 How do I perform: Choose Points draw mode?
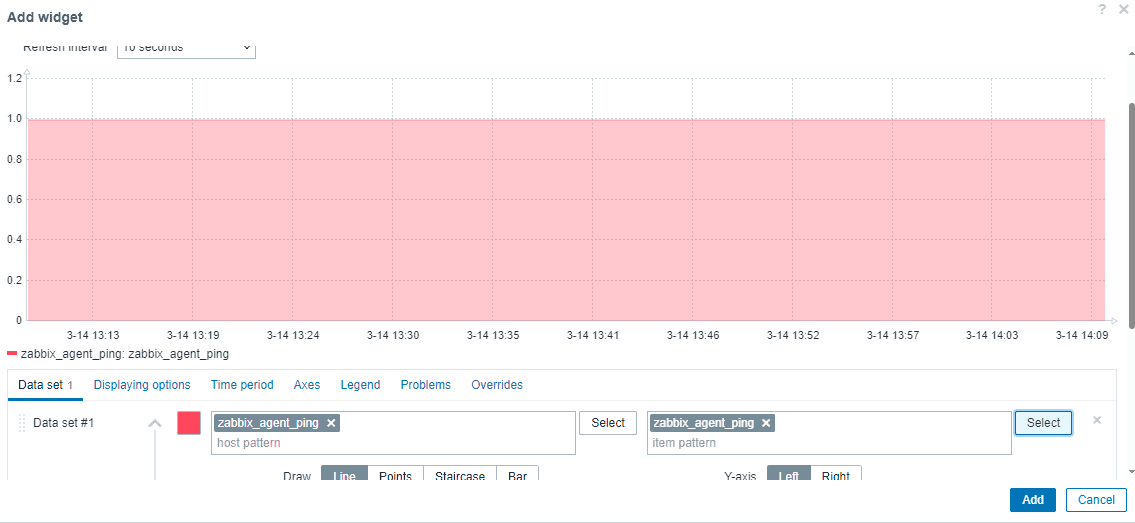395,475
